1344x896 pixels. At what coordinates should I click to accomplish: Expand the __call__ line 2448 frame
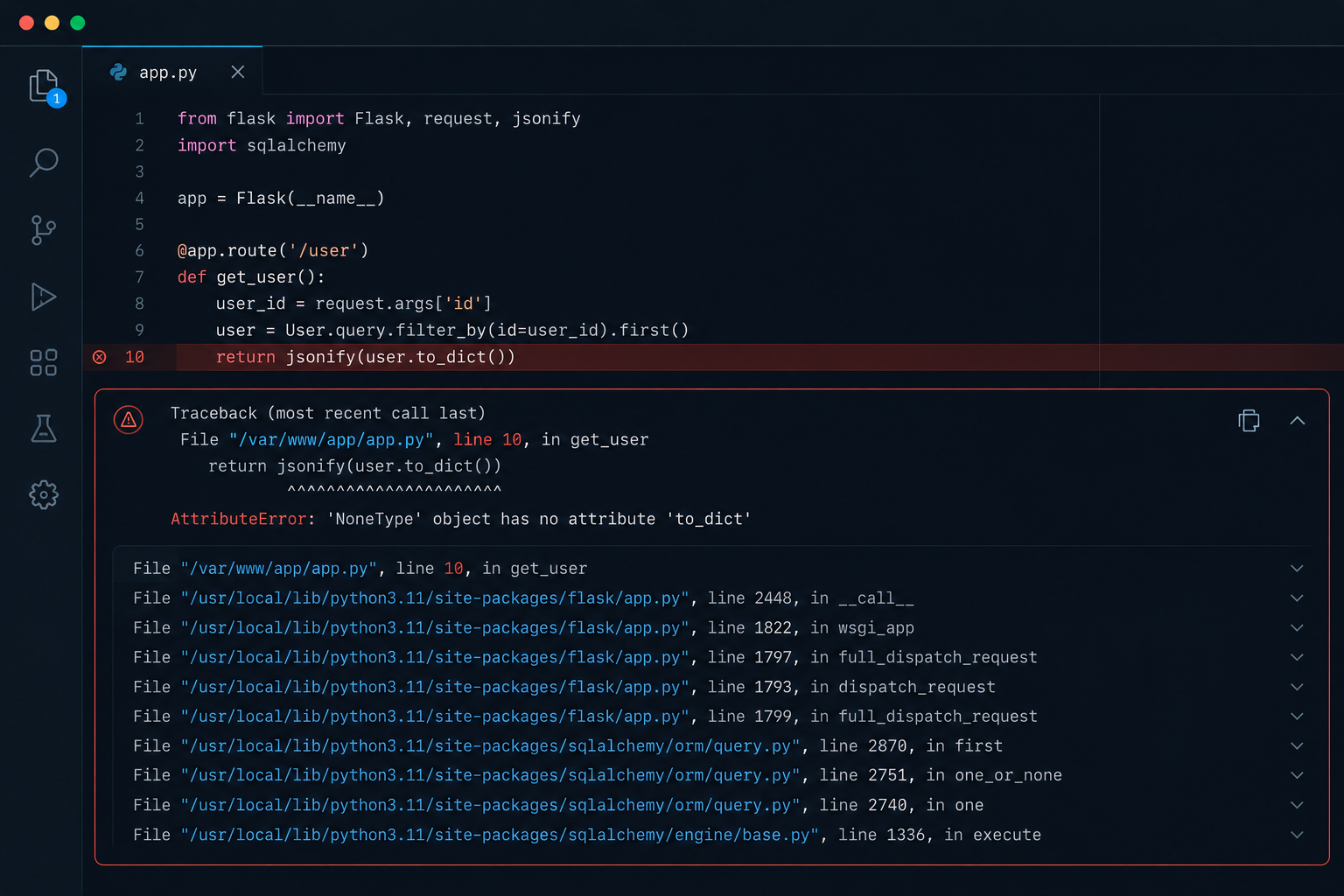coord(1297,598)
